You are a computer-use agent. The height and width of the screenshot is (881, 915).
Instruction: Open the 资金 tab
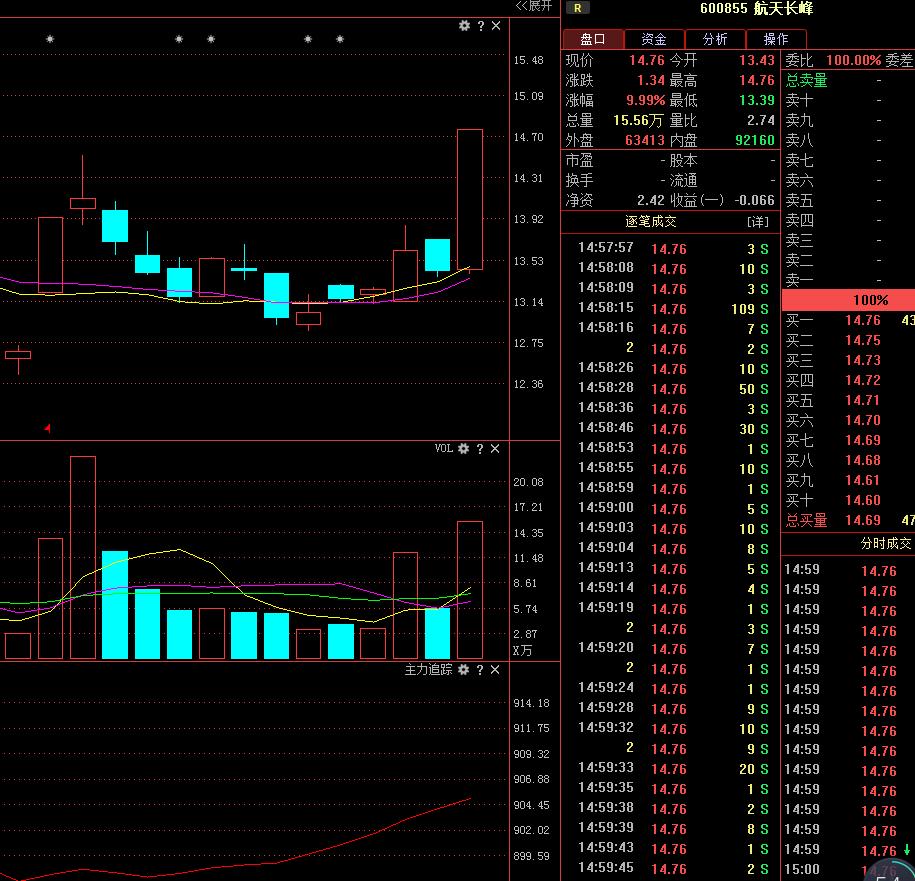click(x=654, y=39)
